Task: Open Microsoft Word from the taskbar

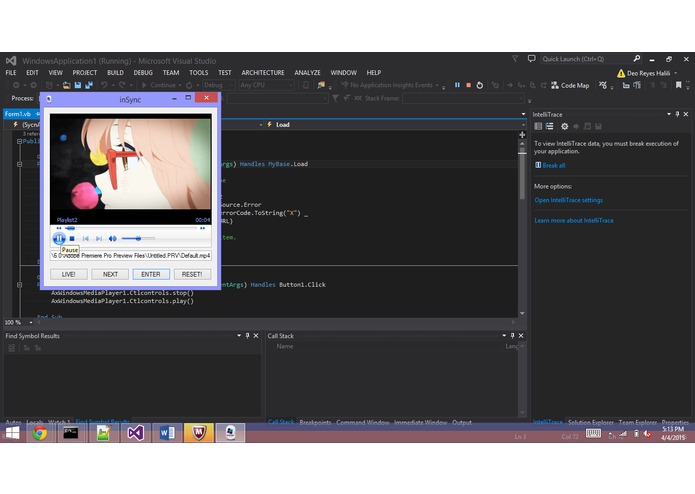Action: point(167,433)
